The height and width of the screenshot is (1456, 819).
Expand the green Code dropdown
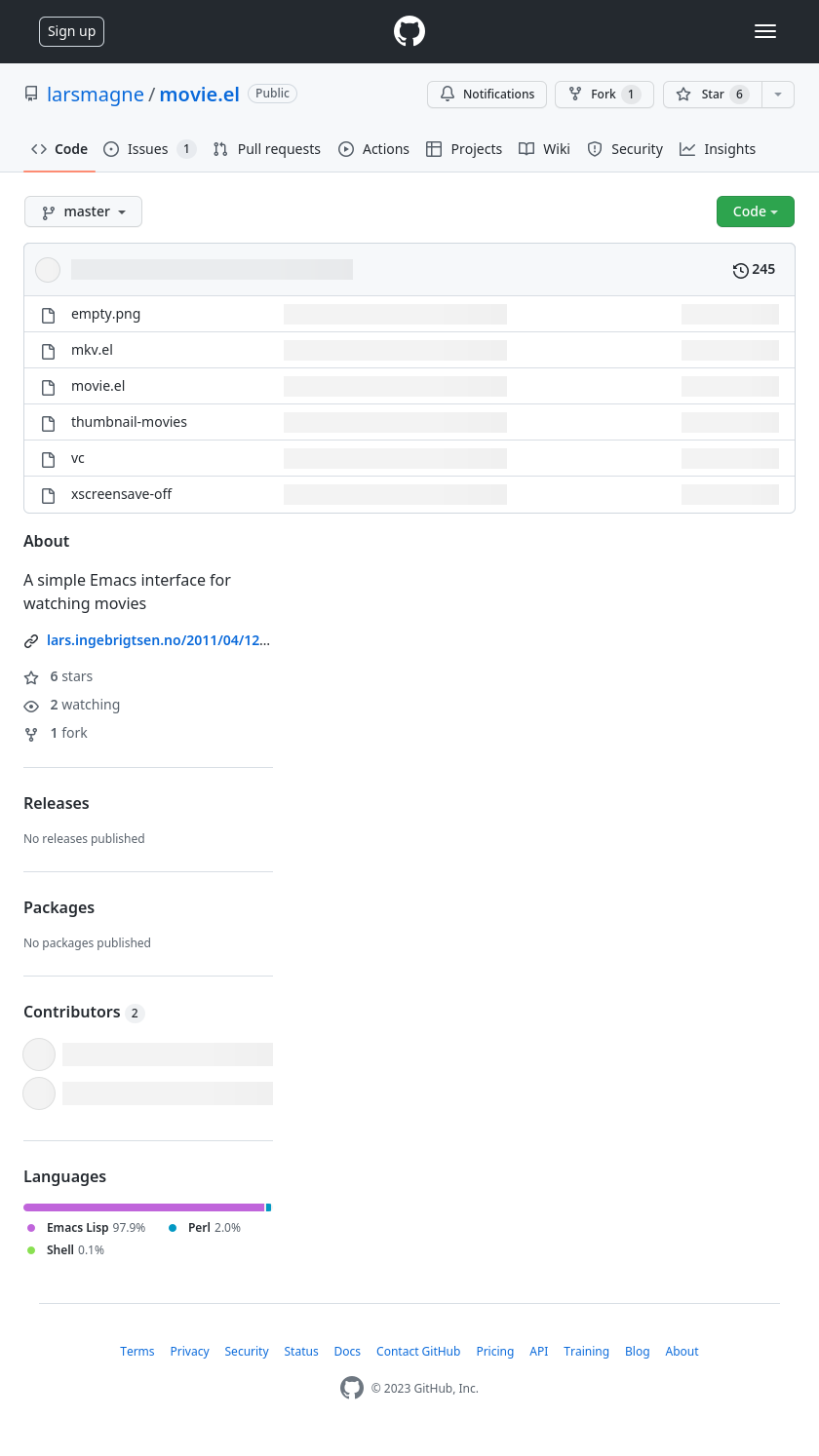[x=755, y=211]
